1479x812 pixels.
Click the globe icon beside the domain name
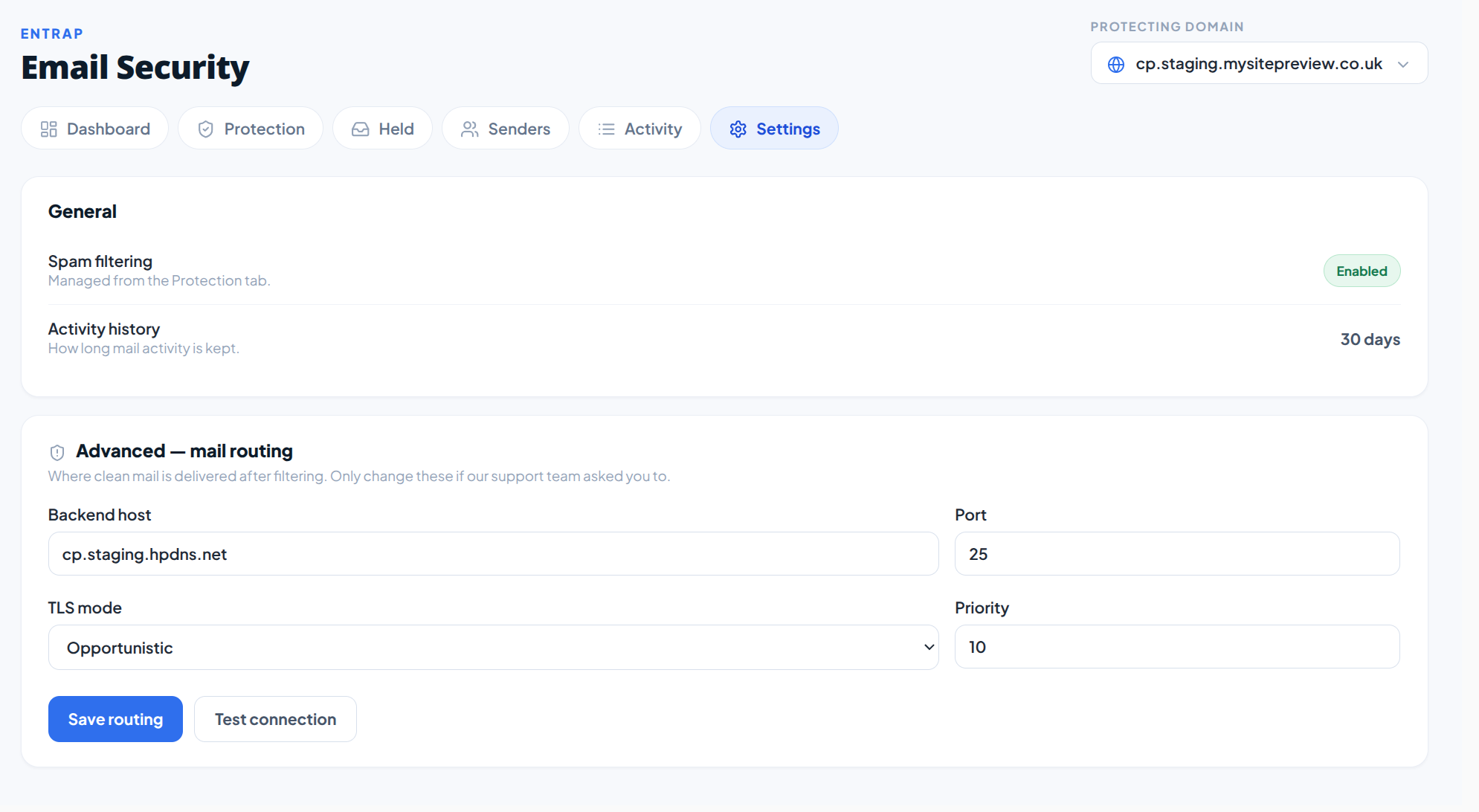point(1116,65)
